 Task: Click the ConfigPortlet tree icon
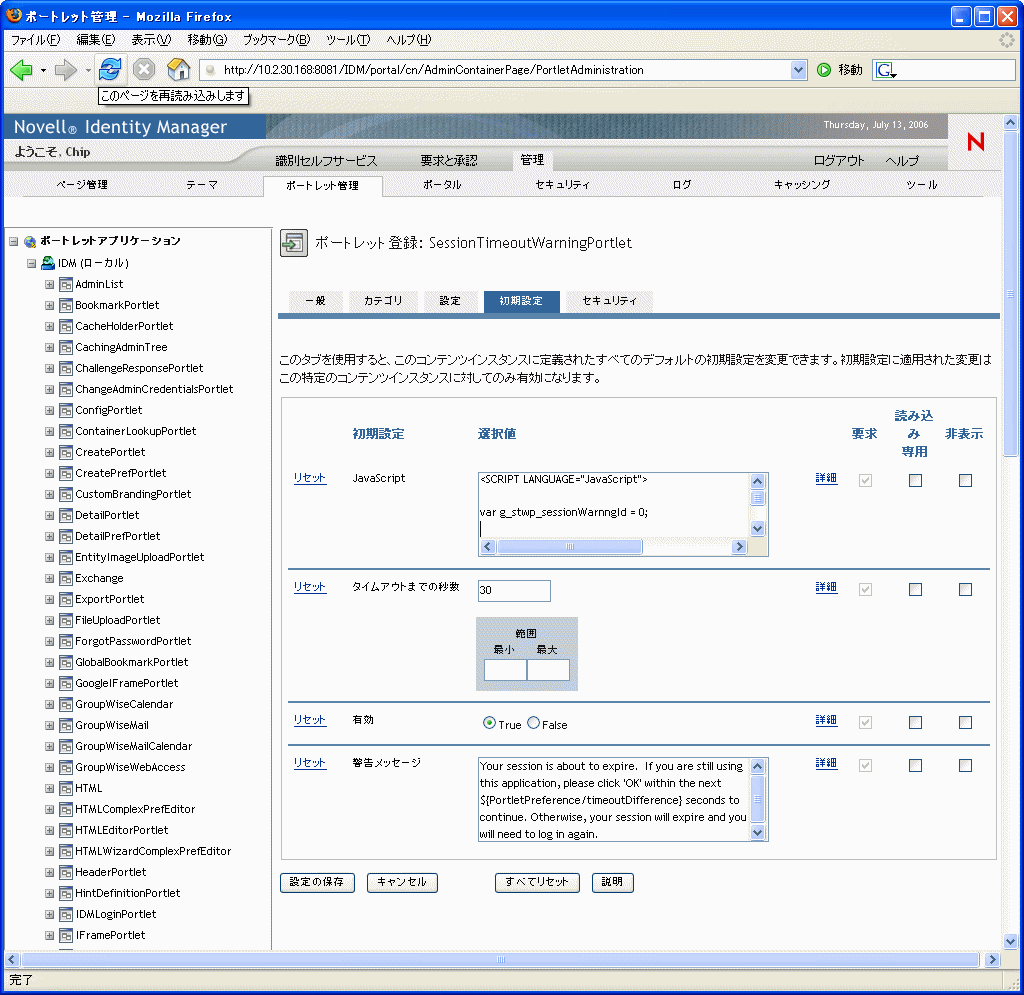(x=65, y=411)
